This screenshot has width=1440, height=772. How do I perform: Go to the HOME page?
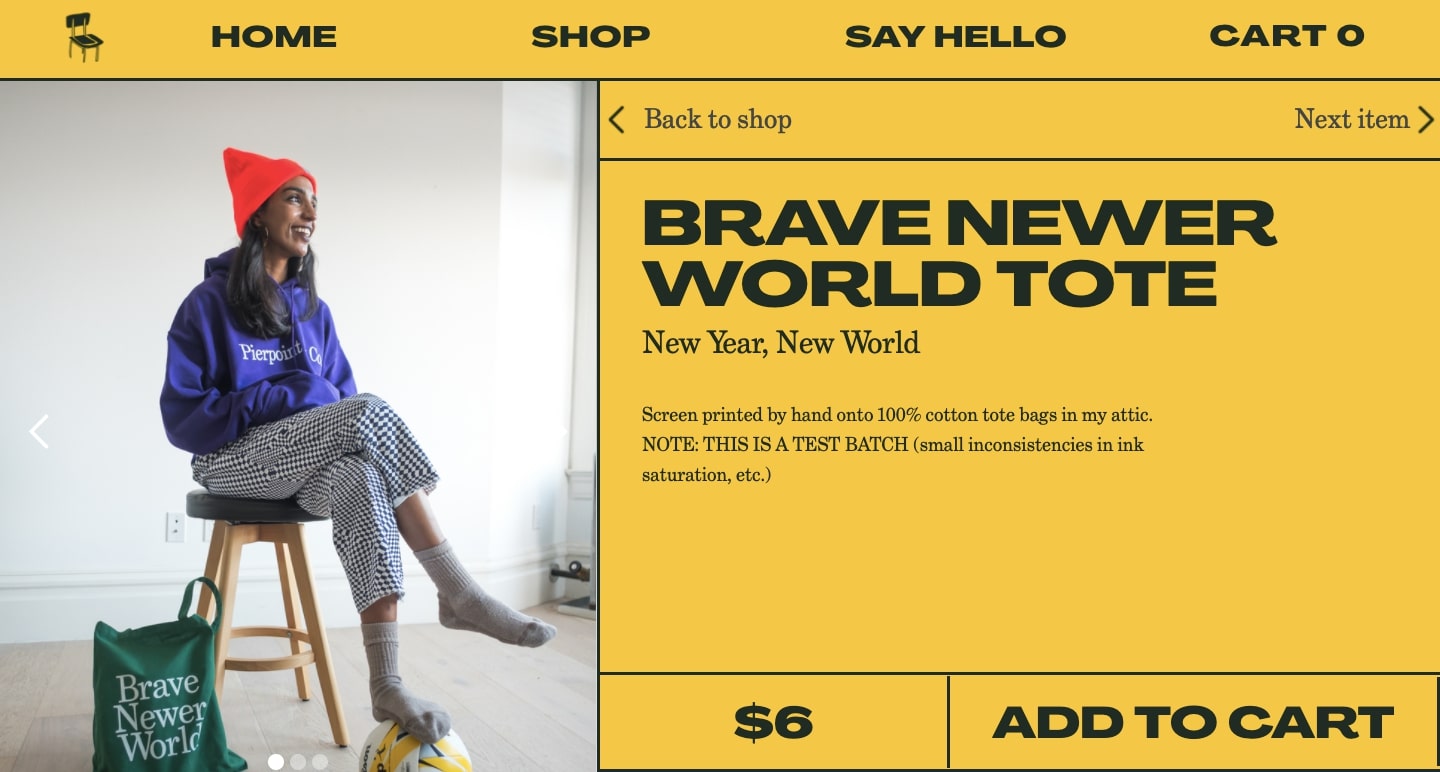pos(274,37)
